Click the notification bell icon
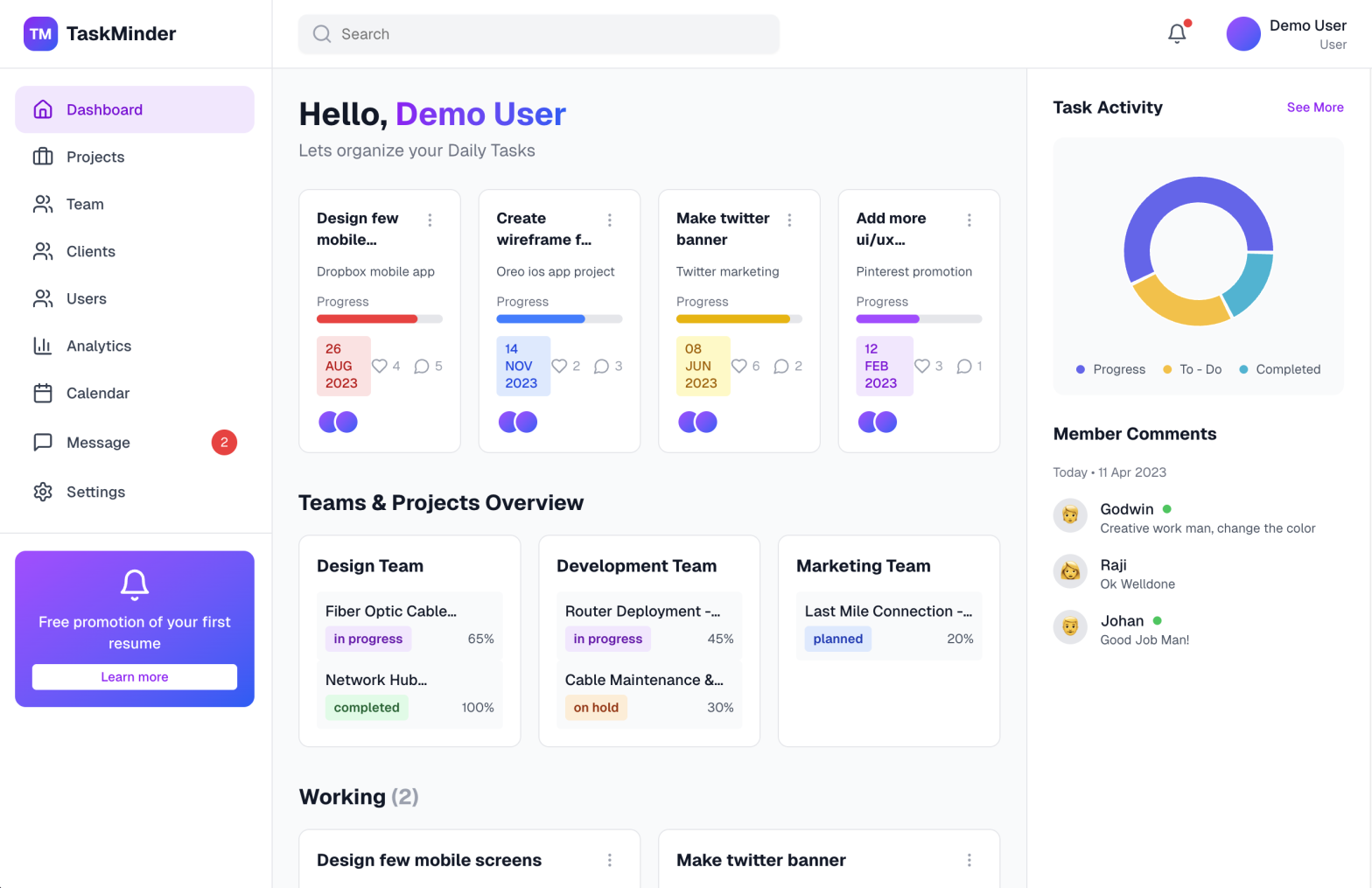This screenshot has width=1372, height=888. tap(1177, 34)
